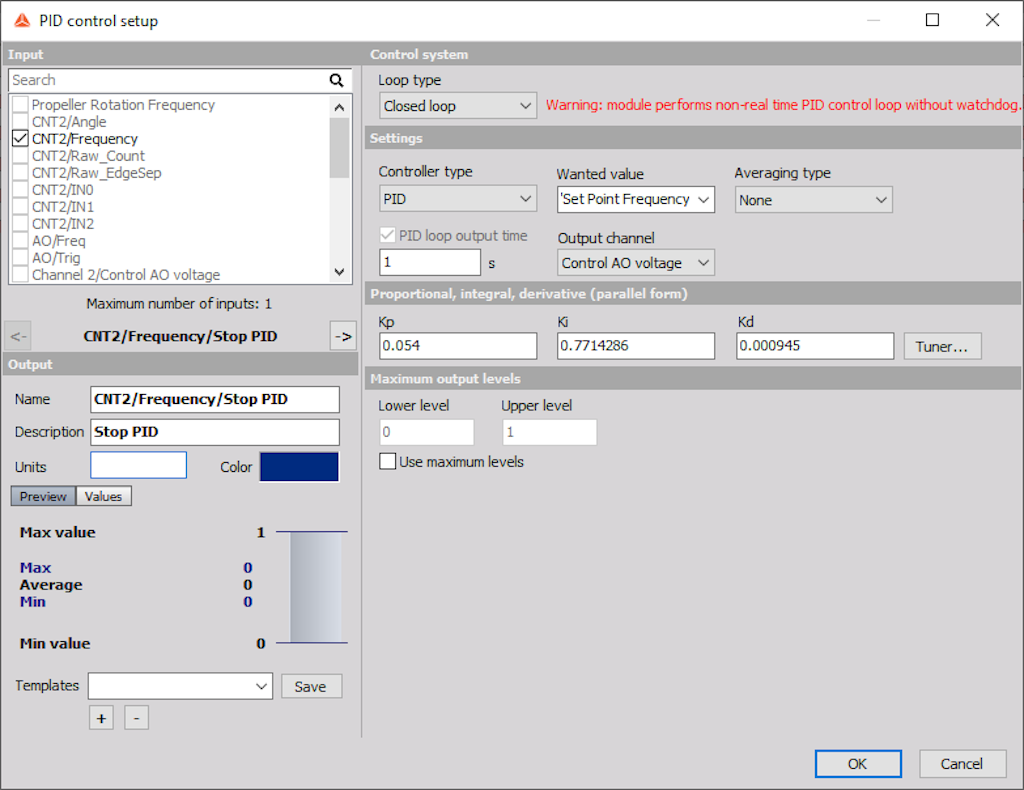This screenshot has width=1024, height=790.
Task: Check the CNT2/Raw_EdgeSep input
Action: (20, 172)
